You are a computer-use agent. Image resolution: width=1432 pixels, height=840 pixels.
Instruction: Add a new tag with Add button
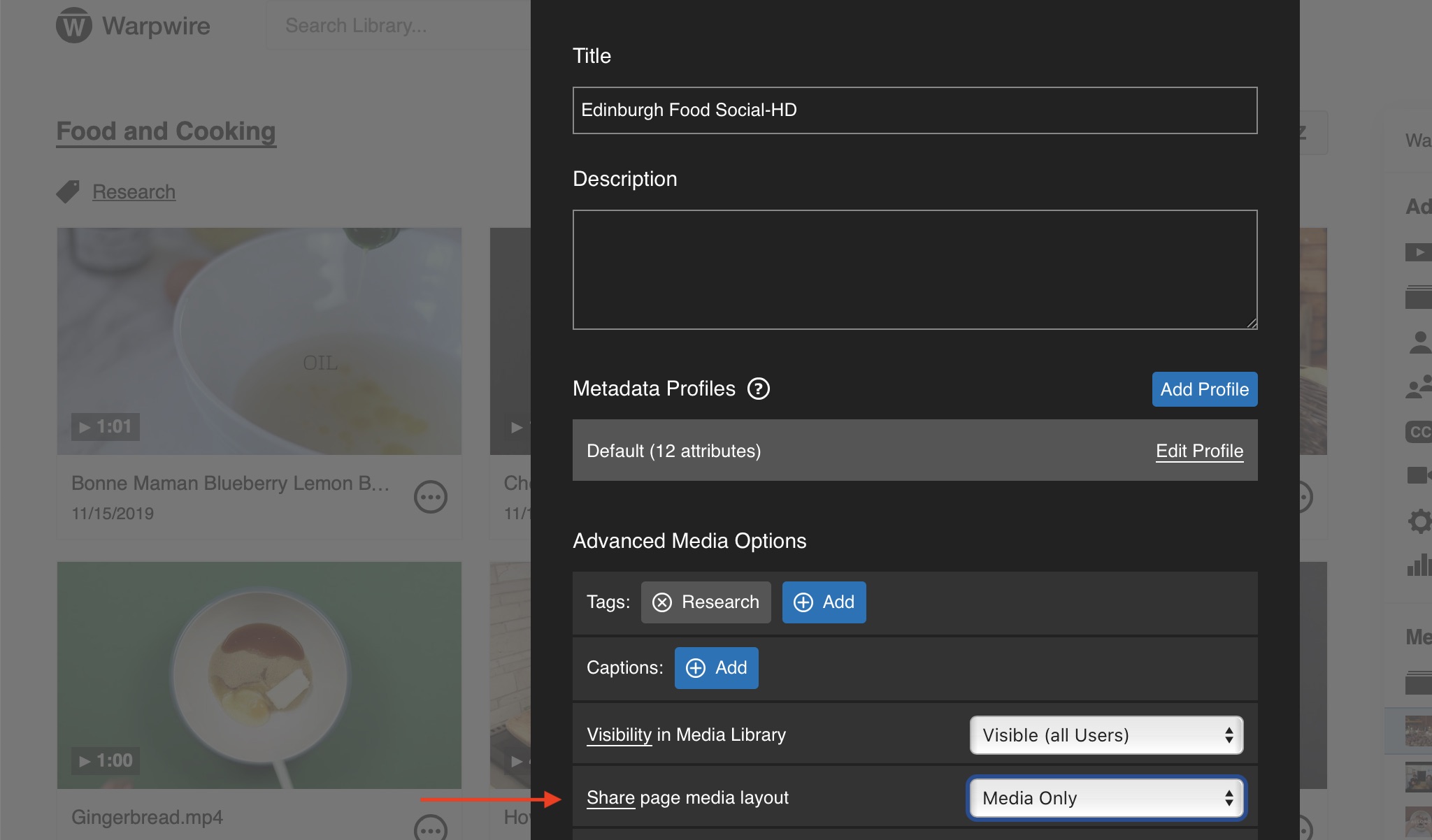click(x=824, y=602)
